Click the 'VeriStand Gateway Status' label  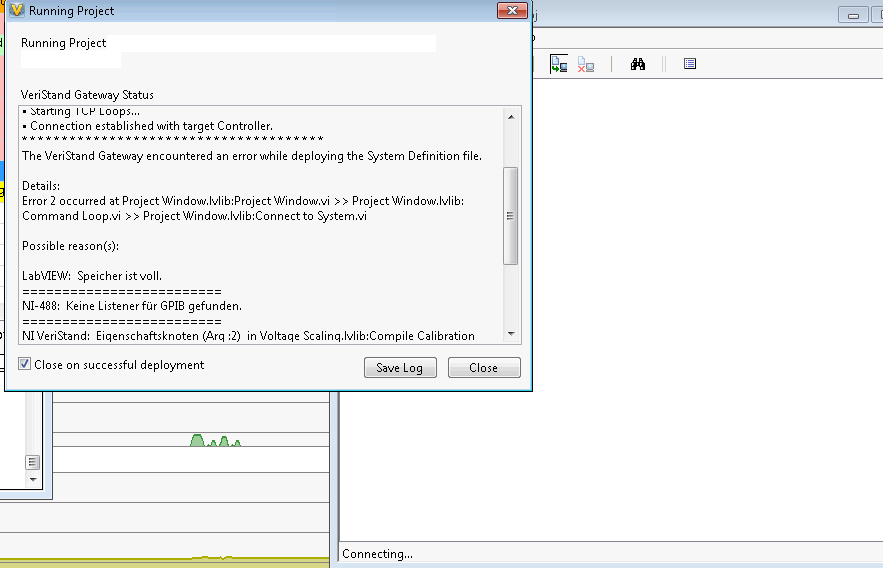(x=87, y=95)
